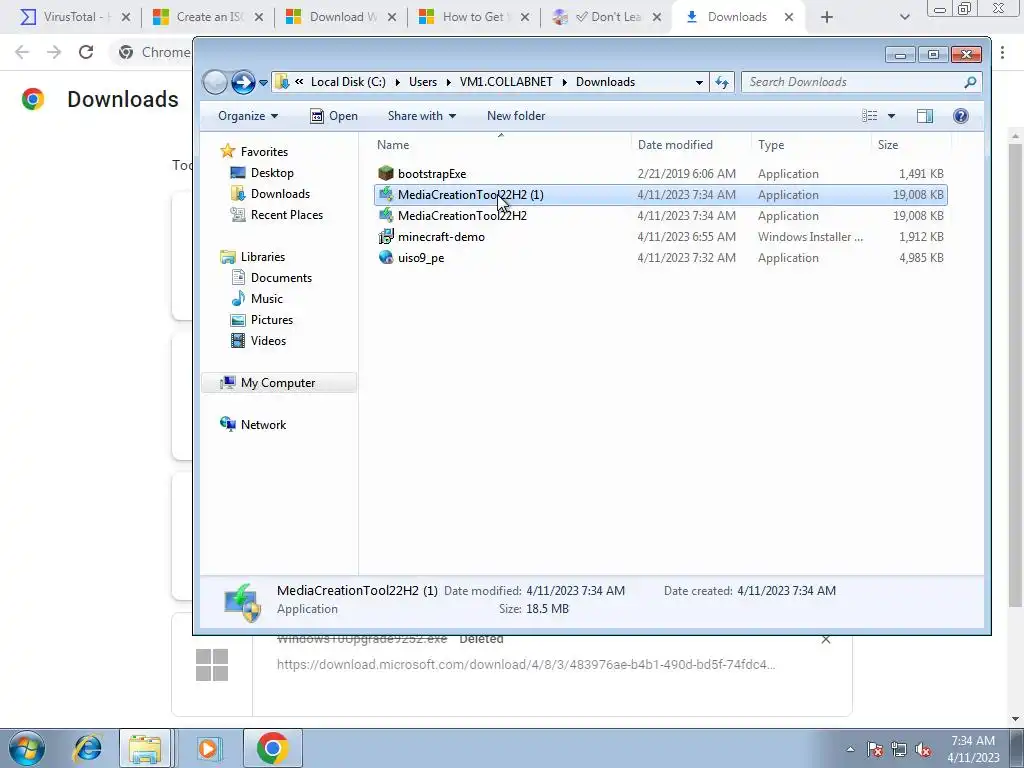This screenshot has width=1024, height=768.
Task: Click Local Disk (C:) breadcrumb
Action: [348, 82]
